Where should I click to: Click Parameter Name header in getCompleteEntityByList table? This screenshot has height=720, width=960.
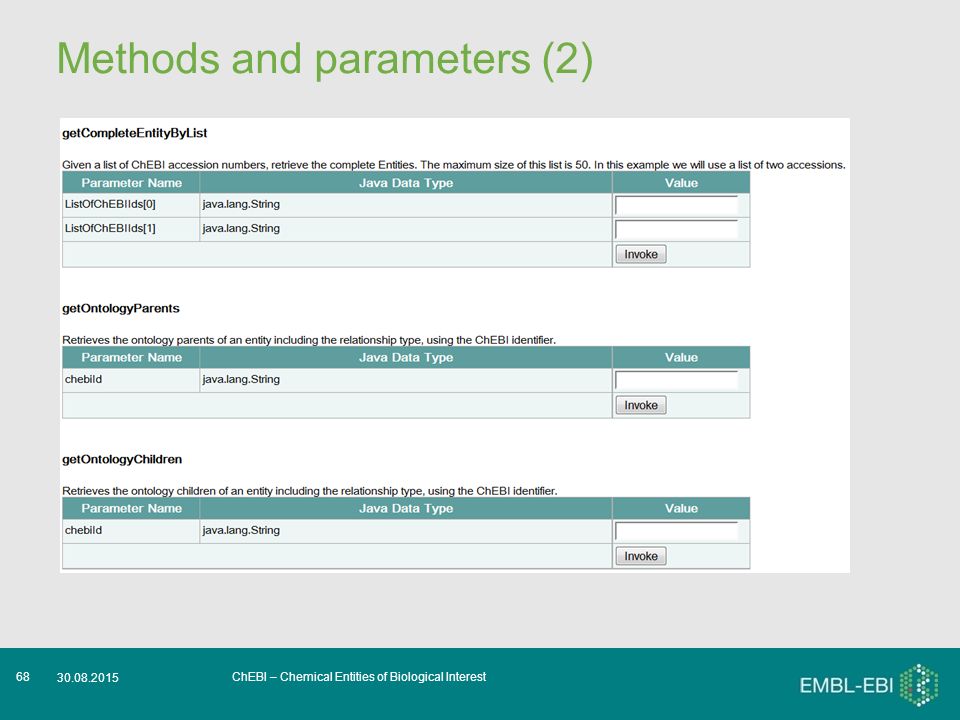tap(131, 182)
